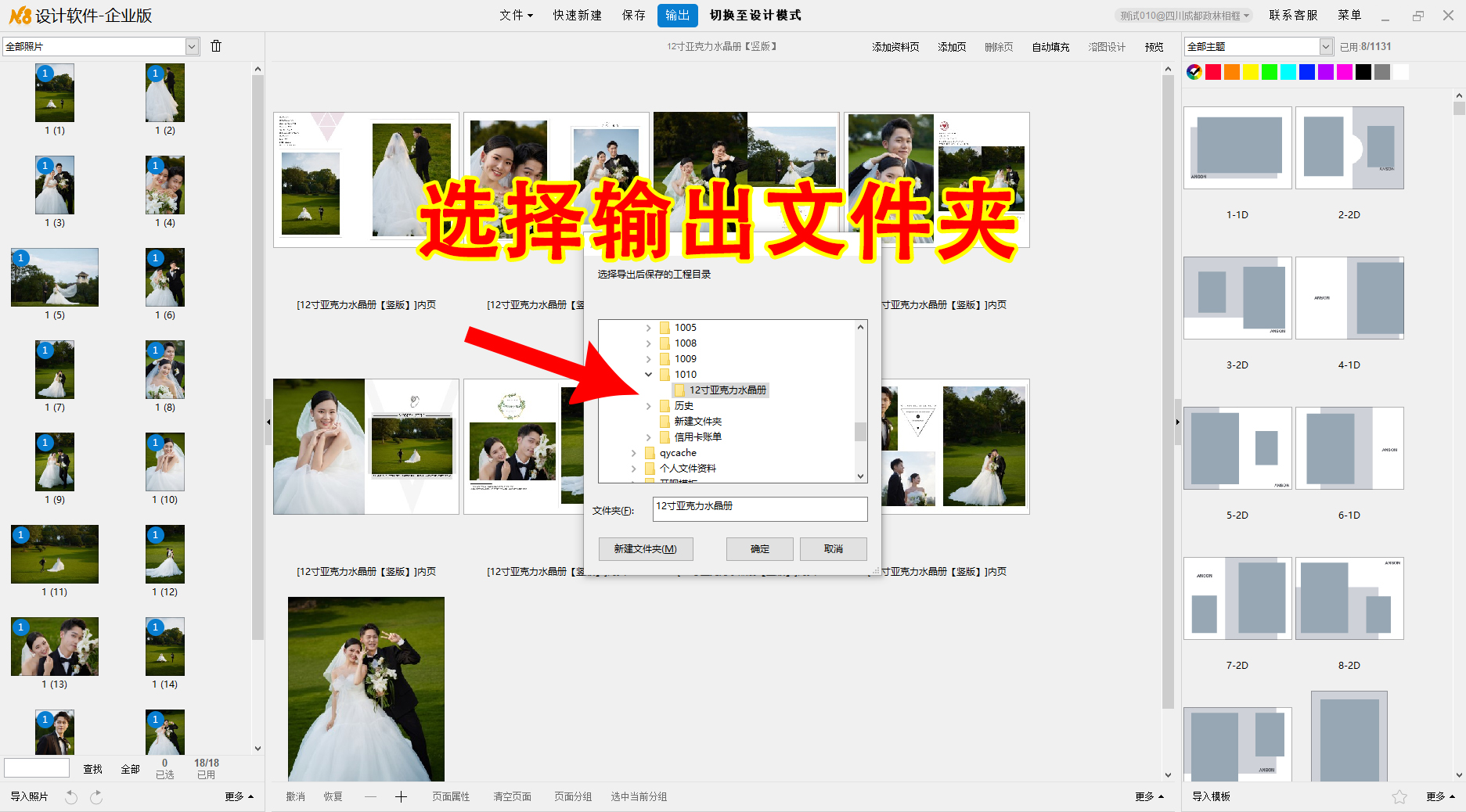
Task: Click the folder tree scrollbar down arrow
Action: coord(860,476)
